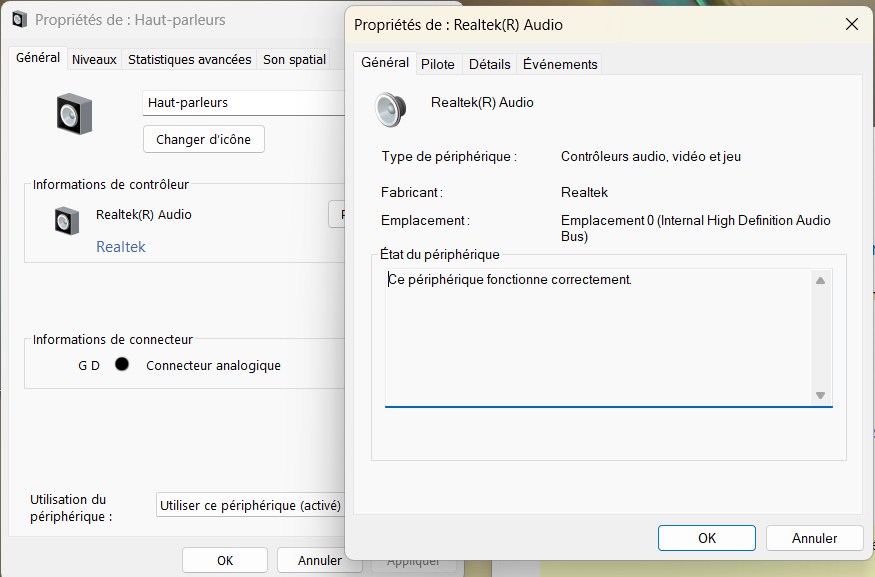Switch to the Niveaux tab
This screenshot has width=875, height=577.
point(94,59)
